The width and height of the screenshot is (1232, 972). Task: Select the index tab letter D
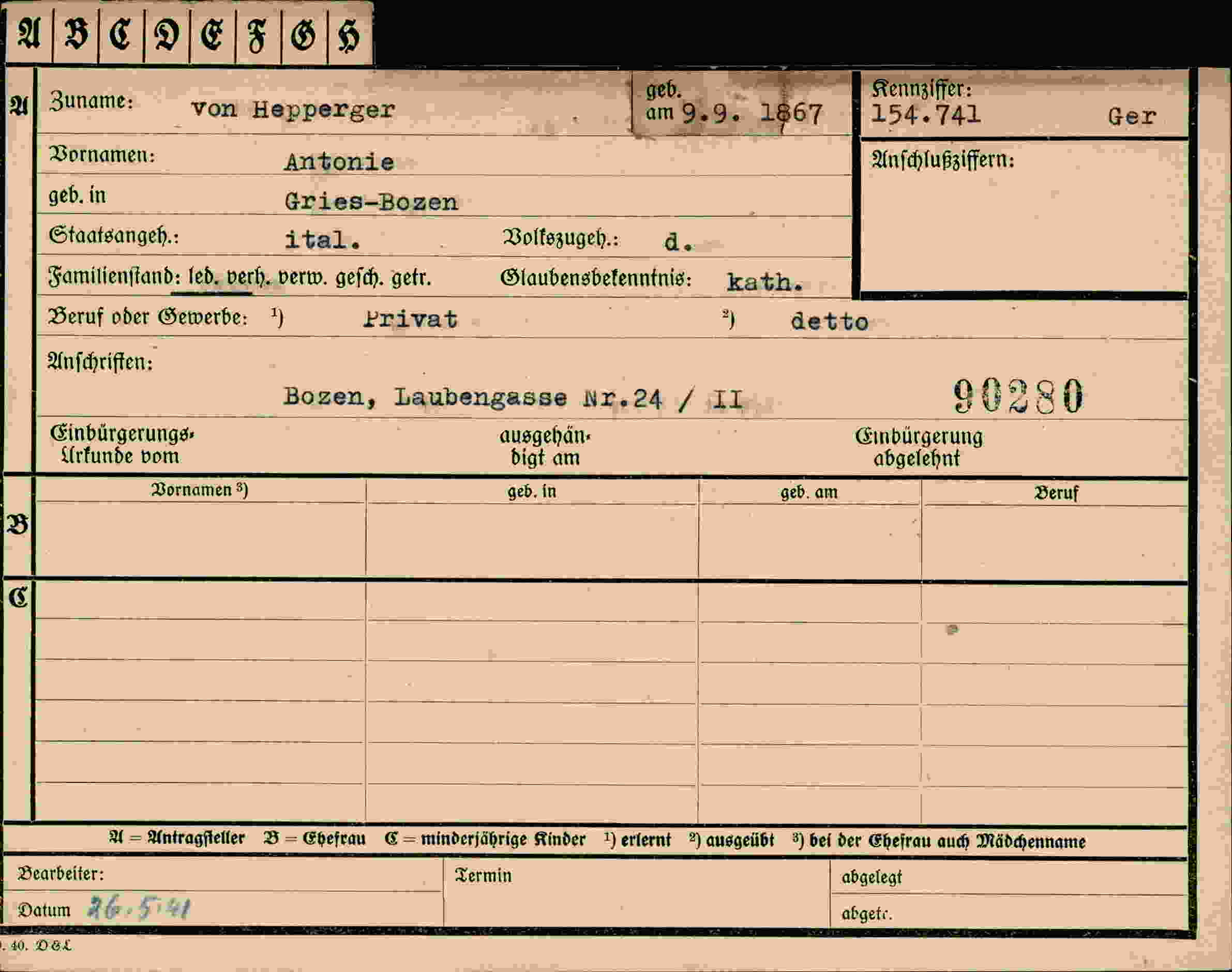click(167, 35)
